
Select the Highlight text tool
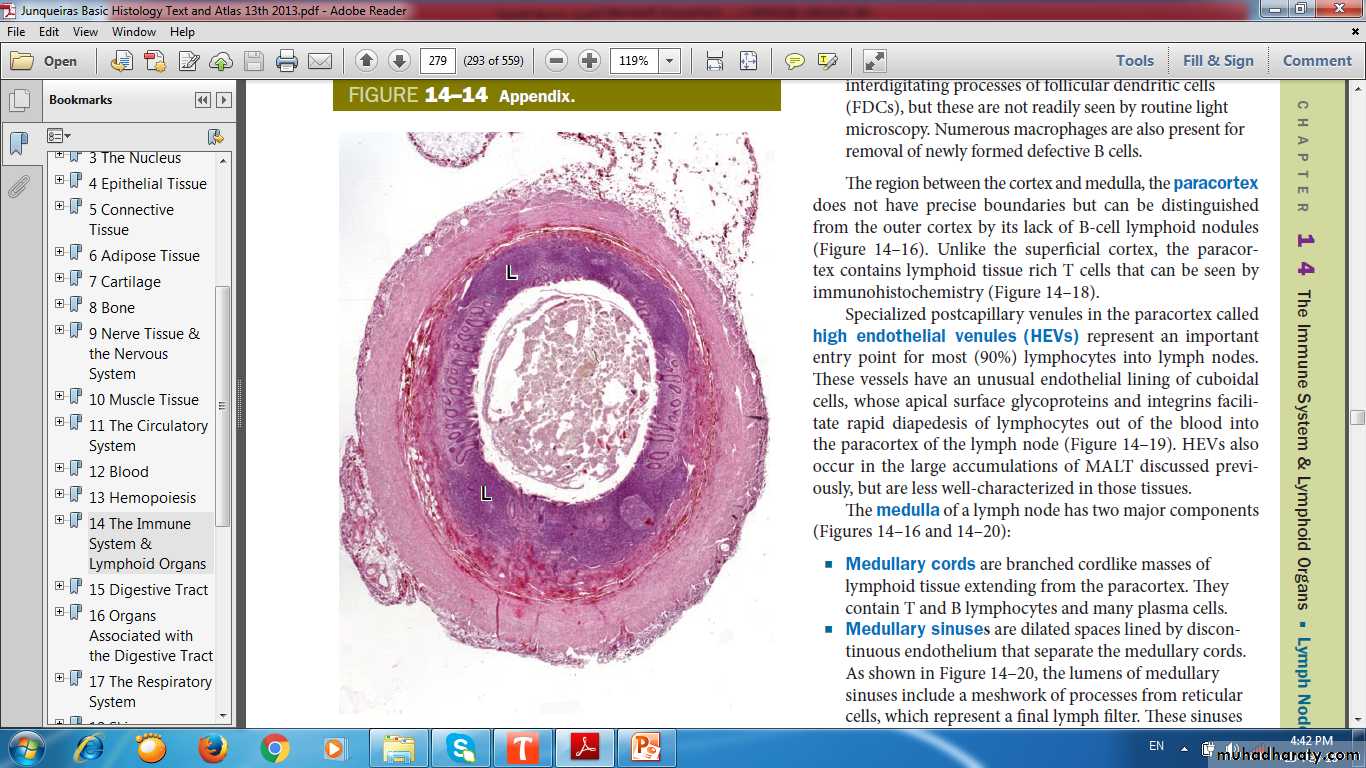coord(827,61)
